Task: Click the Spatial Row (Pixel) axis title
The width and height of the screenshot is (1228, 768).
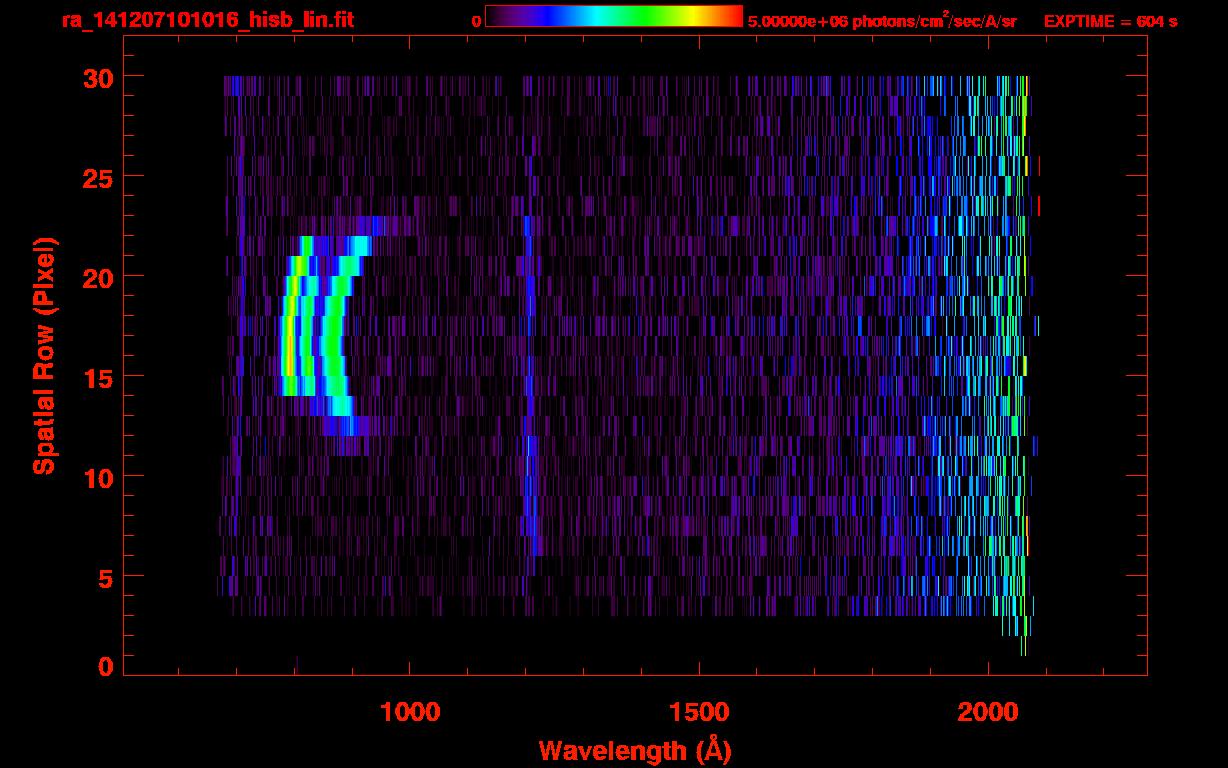Action: click(x=45, y=355)
